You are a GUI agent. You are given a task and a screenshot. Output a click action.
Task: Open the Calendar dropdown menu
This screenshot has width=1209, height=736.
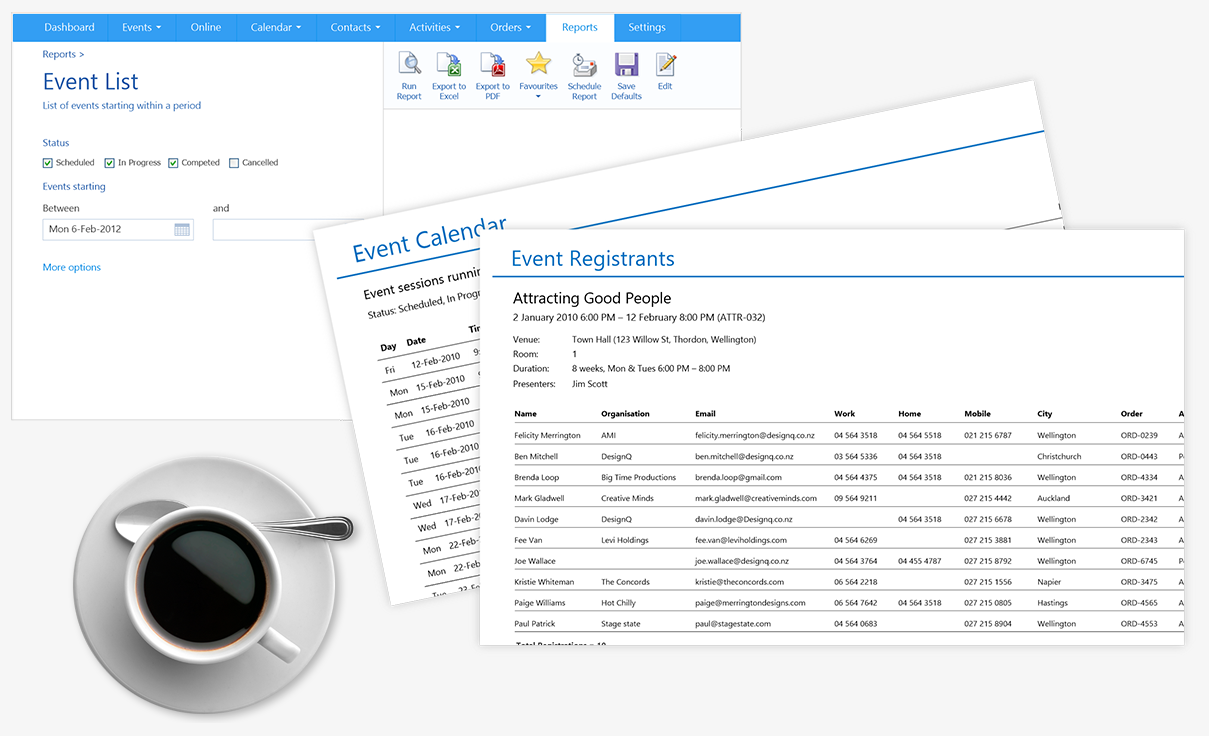276,28
